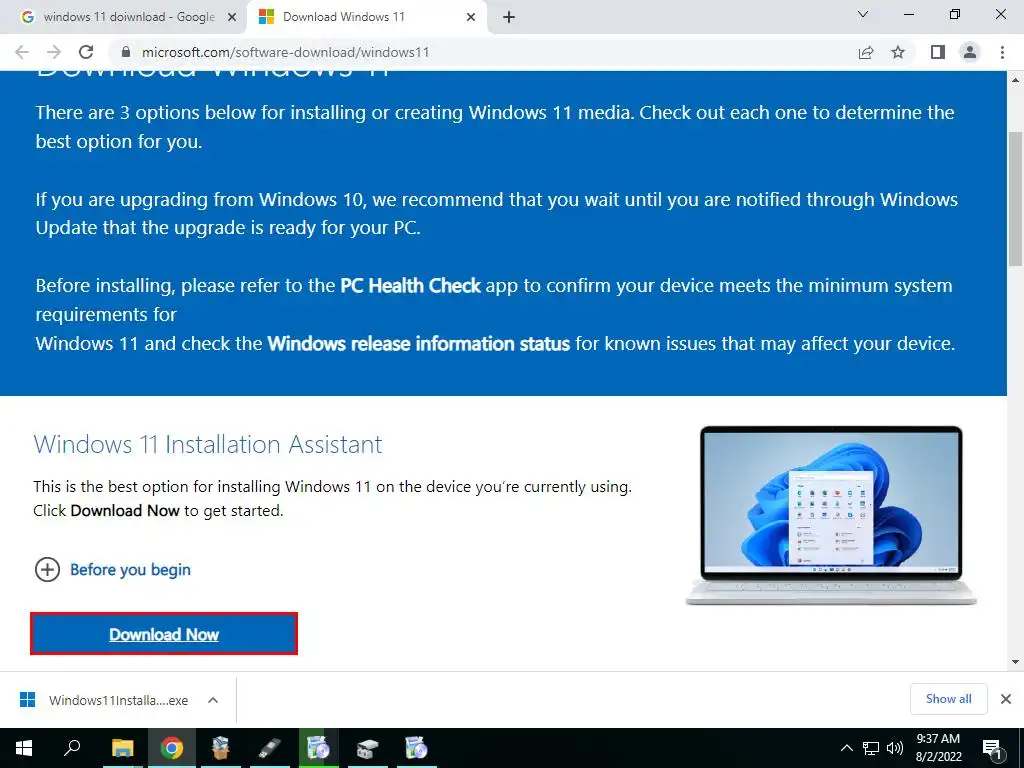Select the Download Windows 11 tab
Screen dimensions: 1024x768
pos(366,17)
